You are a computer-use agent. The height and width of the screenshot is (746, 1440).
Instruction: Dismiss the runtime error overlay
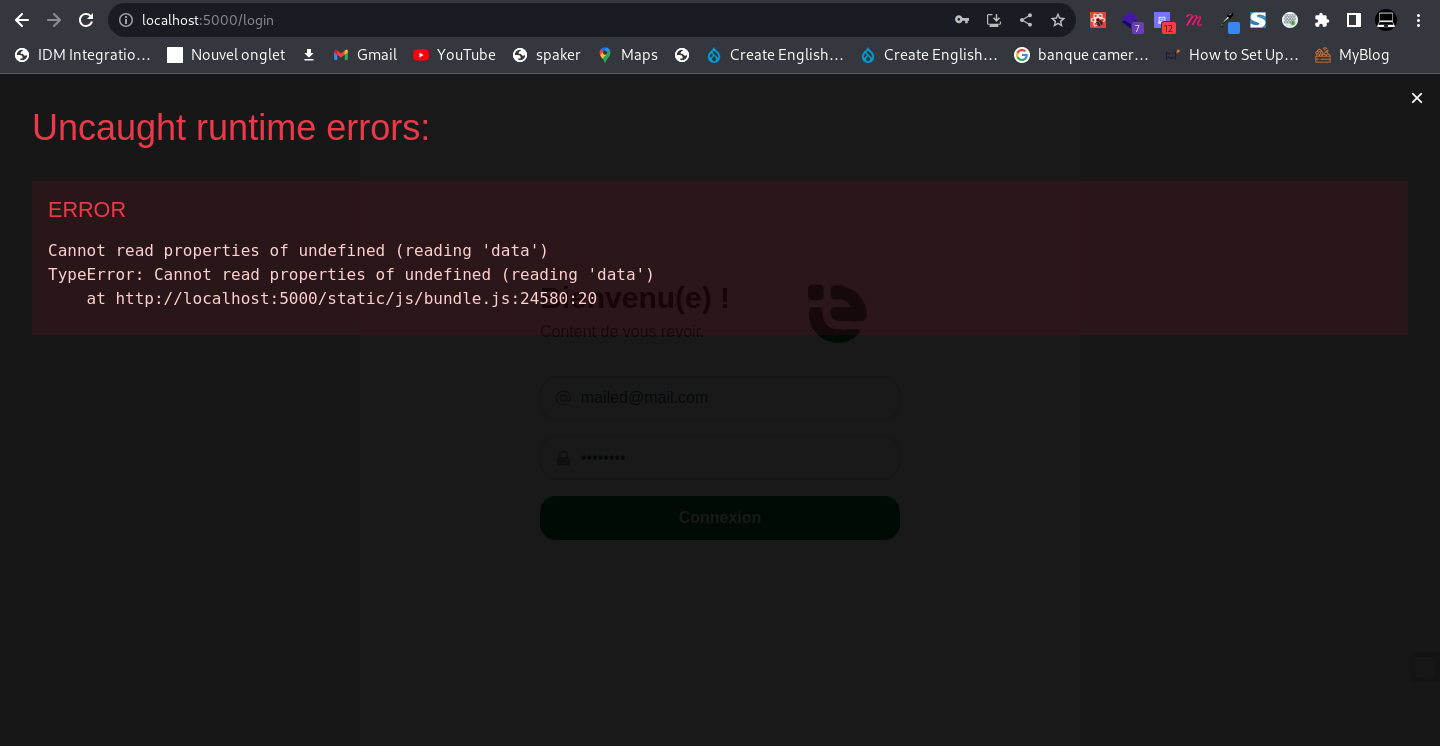(1416, 98)
